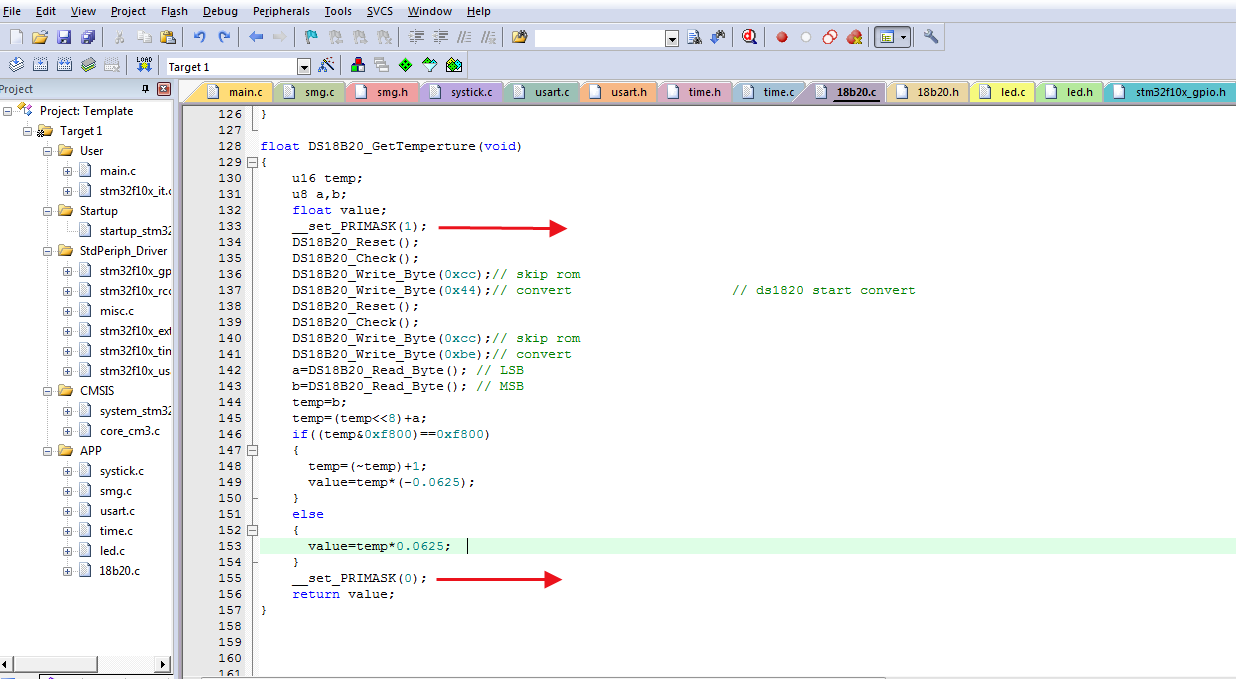The image size is (1236, 679).
Task: Click the '__set_PRIMASK(1);' code line
Action: [359, 226]
